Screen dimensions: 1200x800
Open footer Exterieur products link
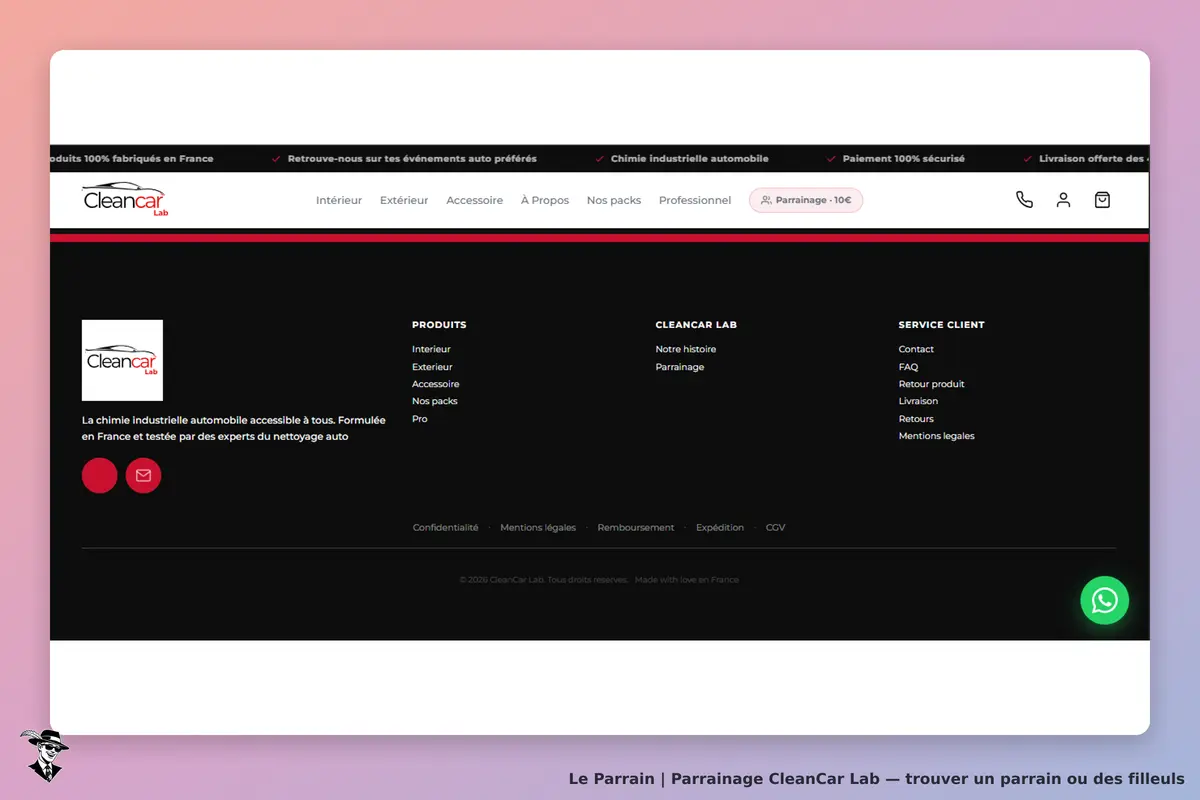point(432,367)
